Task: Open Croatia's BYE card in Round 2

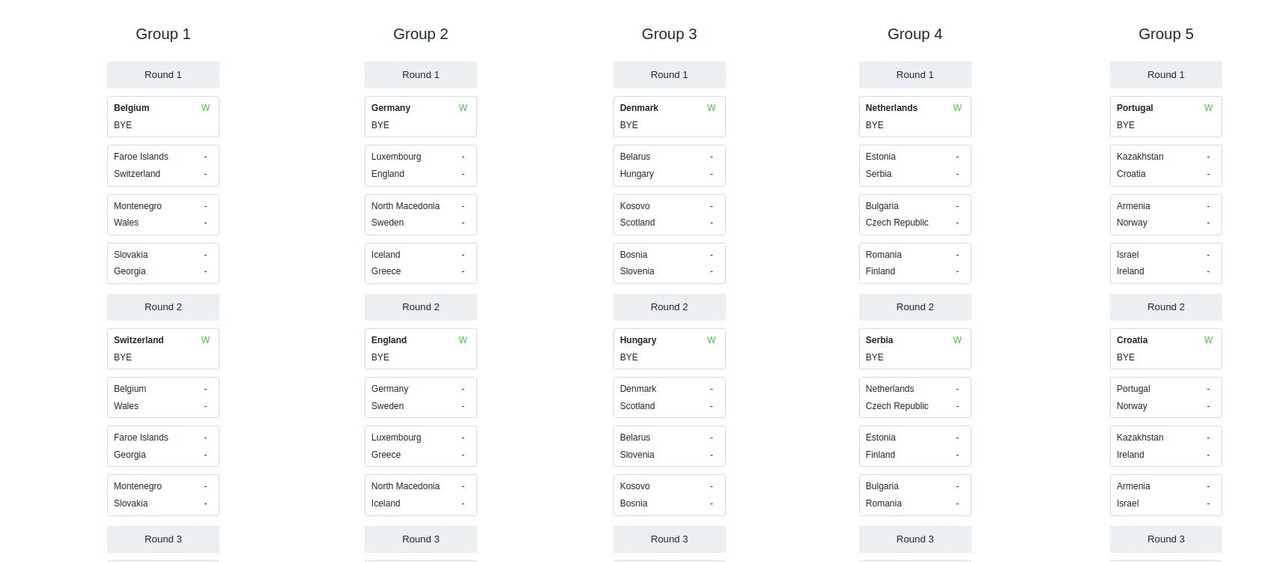Action: point(1166,348)
